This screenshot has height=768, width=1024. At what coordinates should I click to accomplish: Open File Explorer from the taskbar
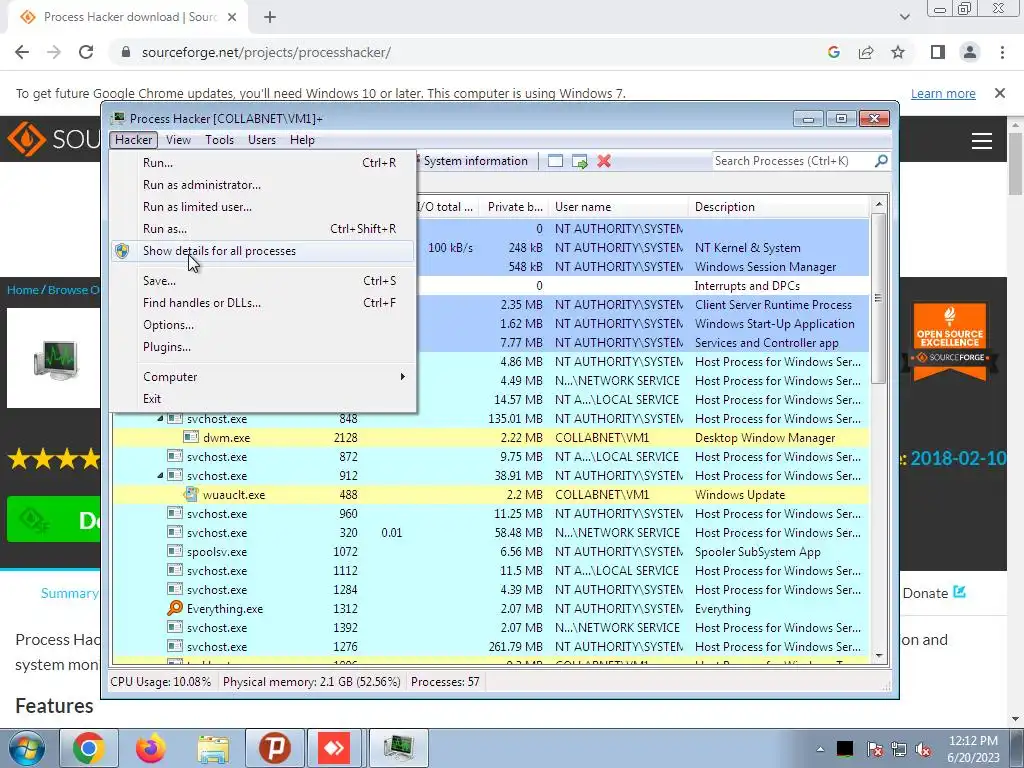[213, 748]
